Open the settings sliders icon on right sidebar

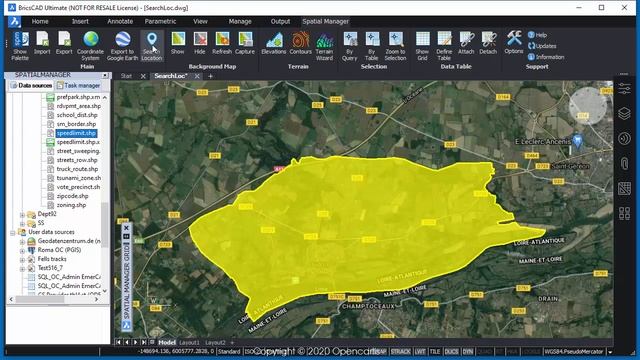coord(624,88)
